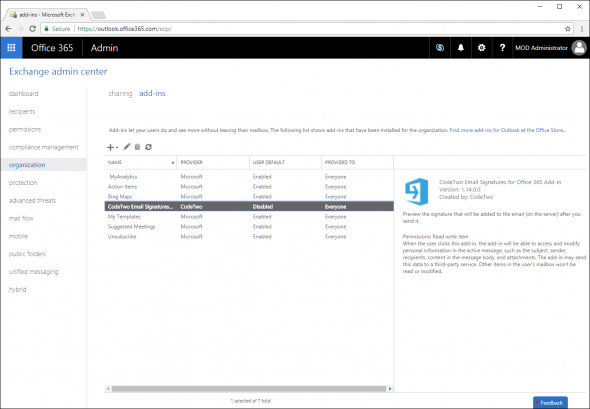Click horizontal scrollbar left arrow
The image size is (590, 409).
click(x=108, y=389)
